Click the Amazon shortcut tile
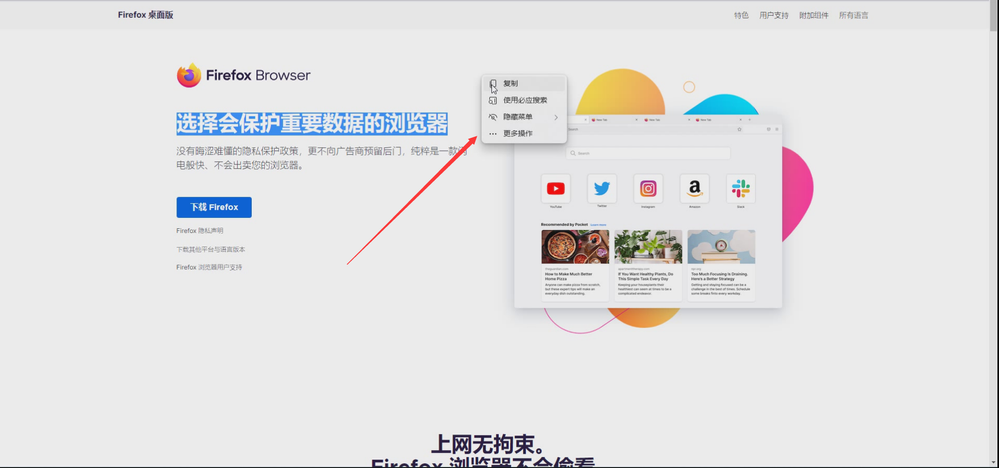The width and height of the screenshot is (999, 468). click(x=694, y=188)
